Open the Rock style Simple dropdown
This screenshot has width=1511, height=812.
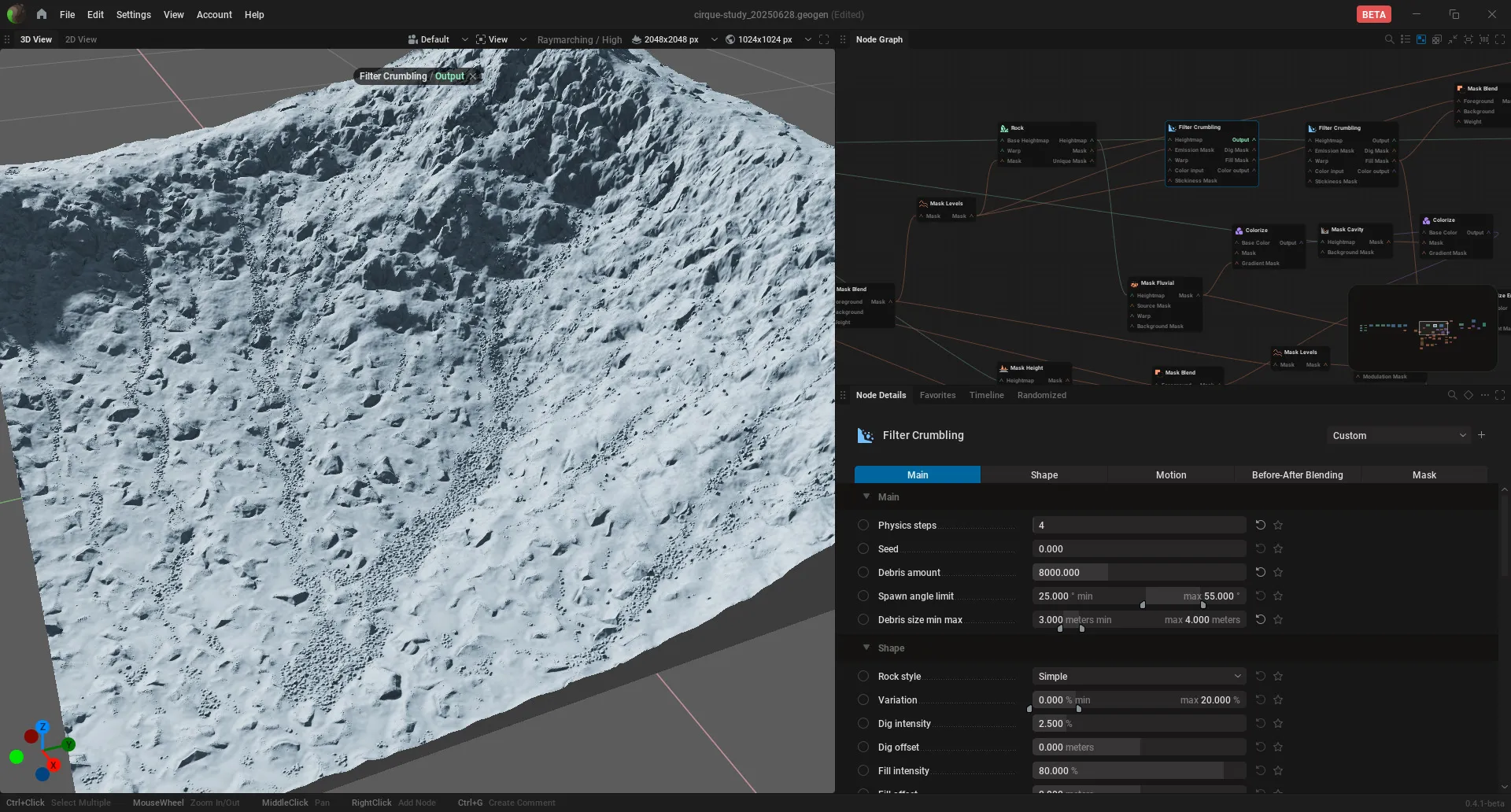(1139, 676)
